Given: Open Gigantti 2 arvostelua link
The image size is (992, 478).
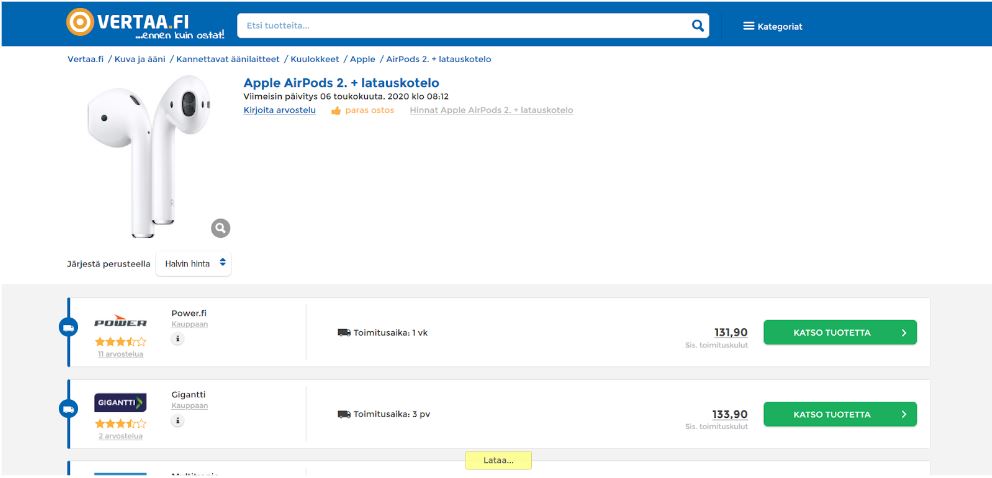Looking at the screenshot, I should pos(120,436).
